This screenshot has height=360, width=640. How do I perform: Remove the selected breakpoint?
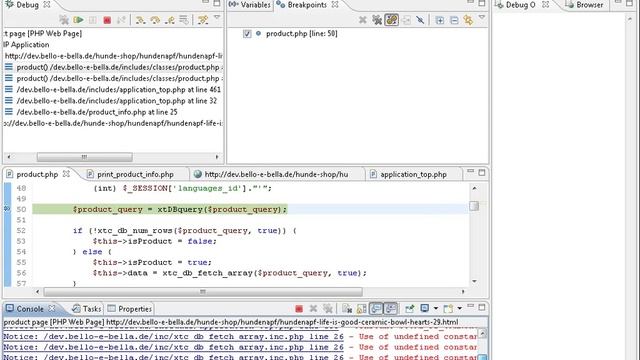click(x=362, y=20)
